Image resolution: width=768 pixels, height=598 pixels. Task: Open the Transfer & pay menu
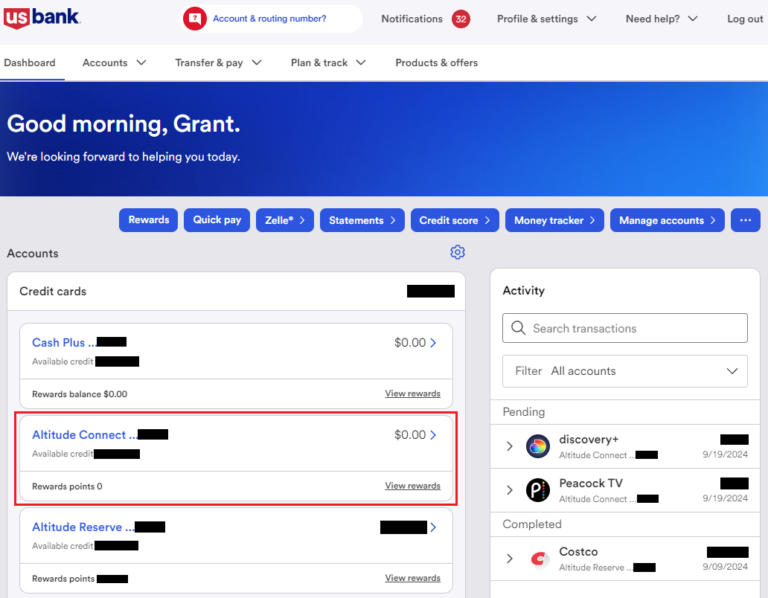pyautogui.click(x=218, y=63)
